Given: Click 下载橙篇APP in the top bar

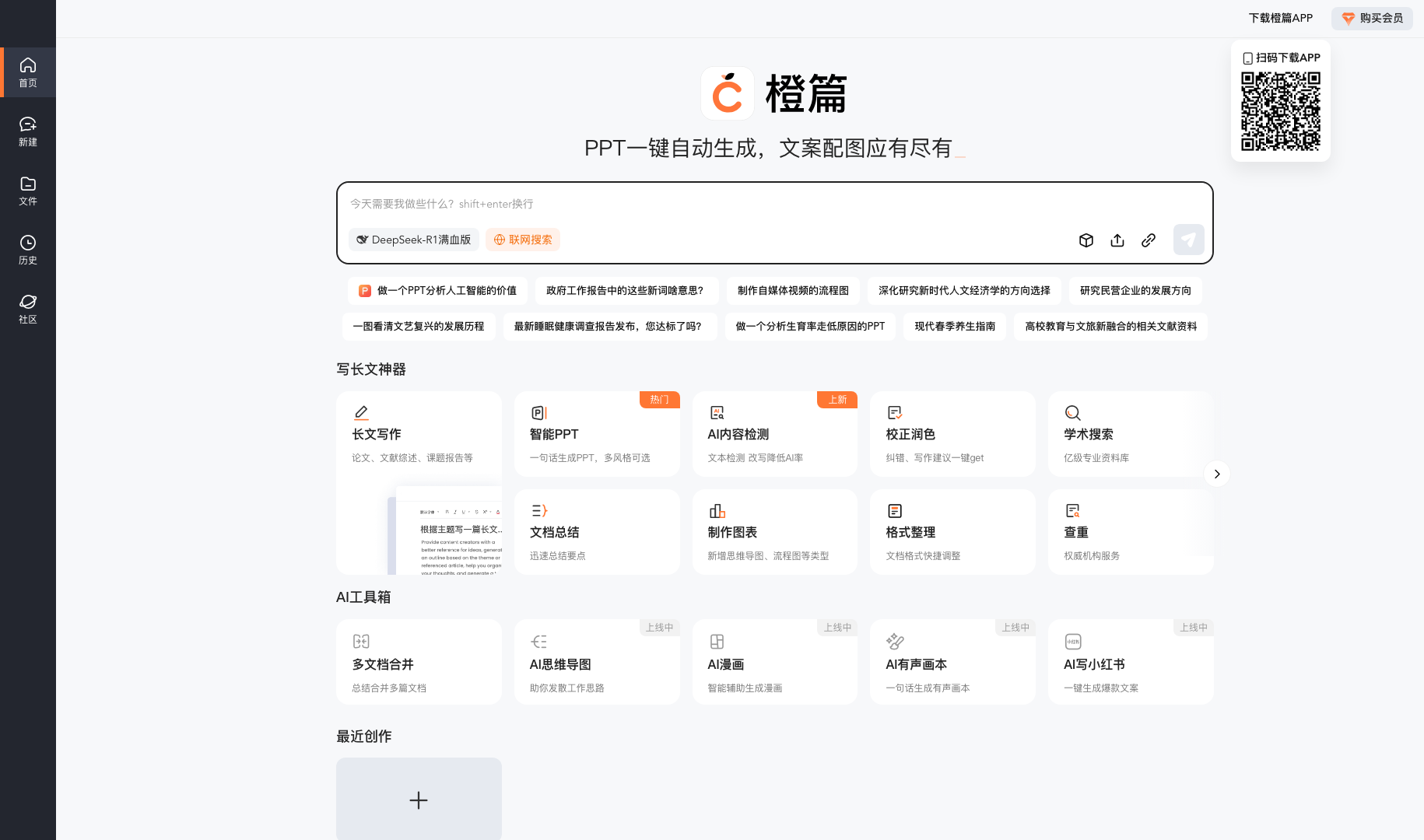Looking at the screenshot, I should (1281, 18).
